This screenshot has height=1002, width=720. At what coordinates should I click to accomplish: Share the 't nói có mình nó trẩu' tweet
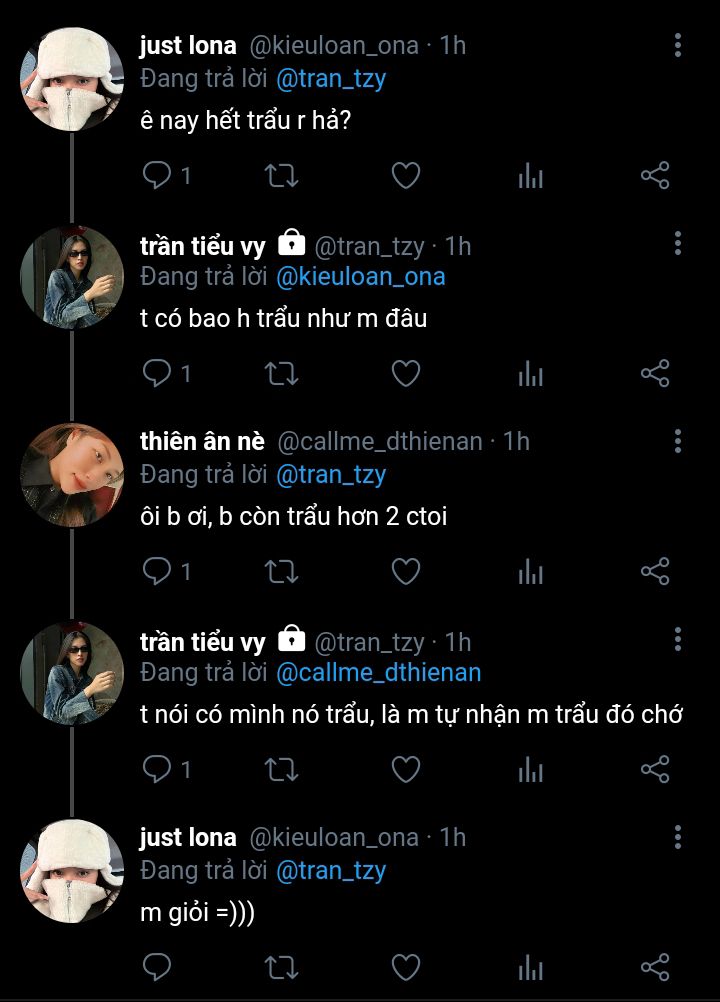[655, 770]
